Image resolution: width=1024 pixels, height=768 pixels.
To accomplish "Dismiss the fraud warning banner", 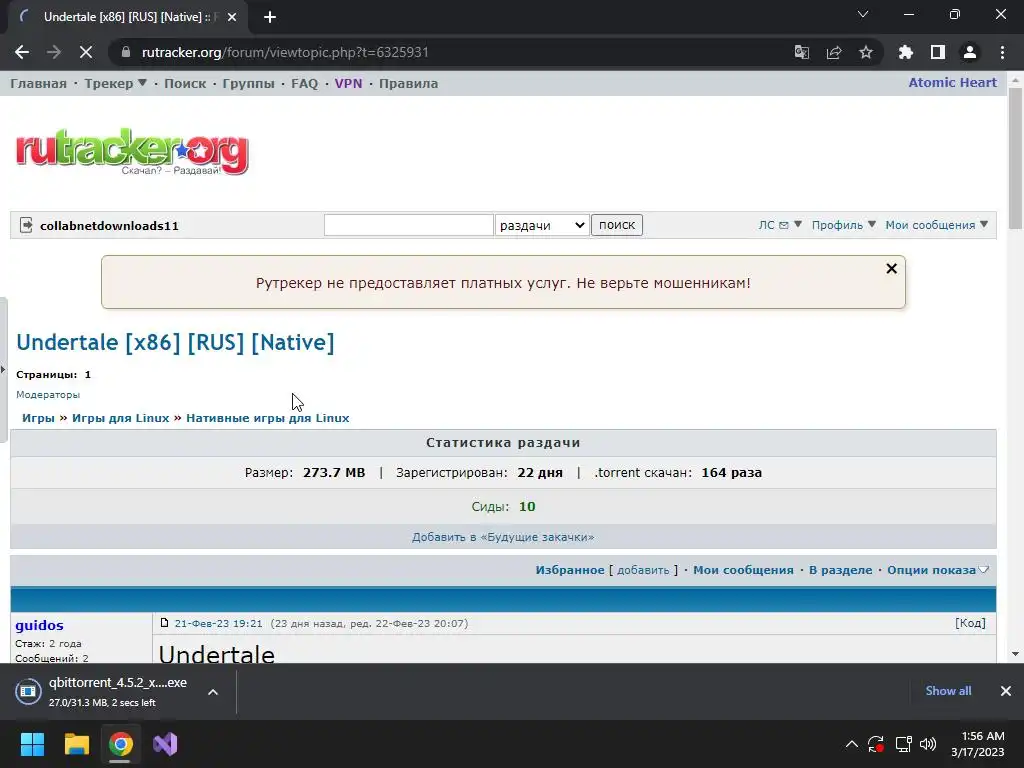I will tap(891, 268).
